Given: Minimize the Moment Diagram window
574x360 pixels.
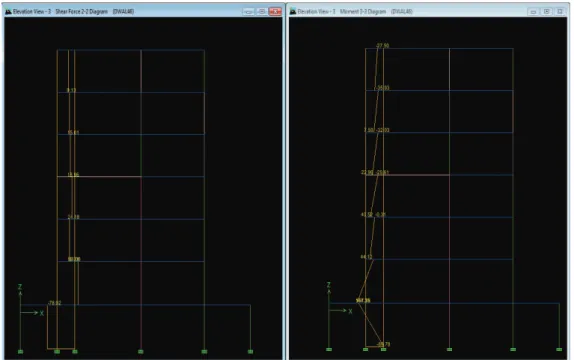Looking at the screenshot, I should [533, 12].
